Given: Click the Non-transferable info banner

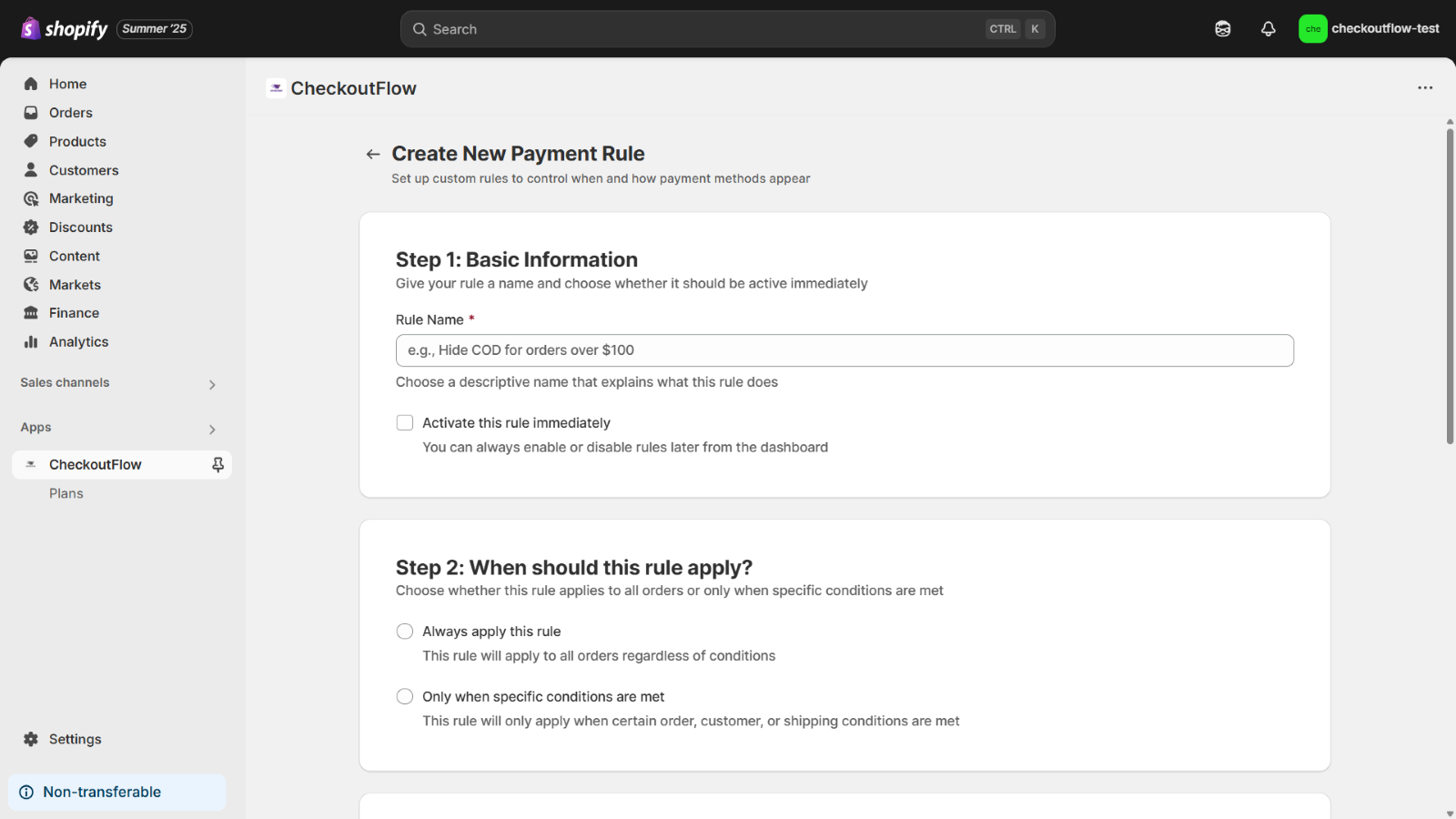Looking at the screenshot, I should (x=117, y=793).
